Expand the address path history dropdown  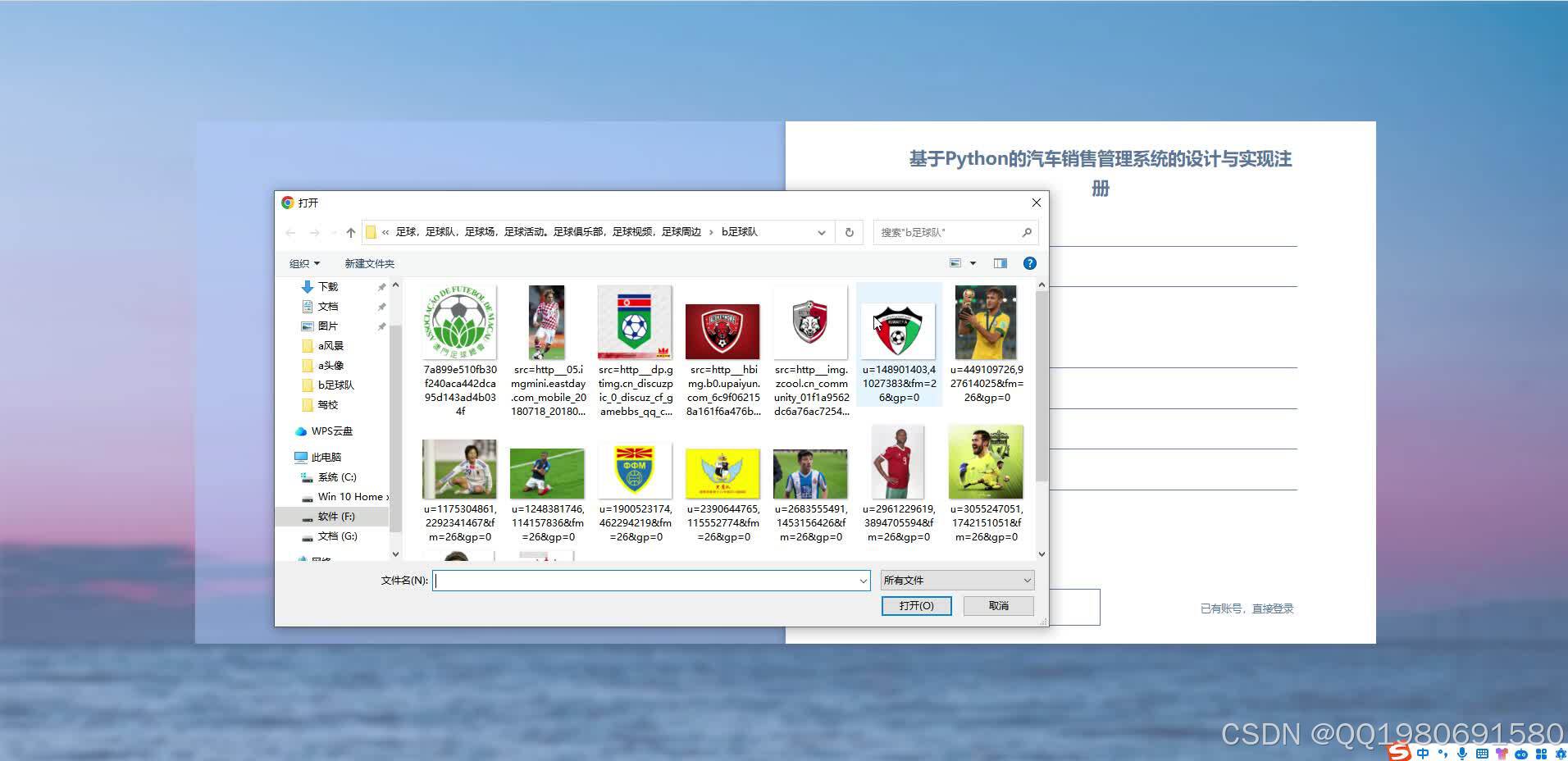click(822, 233)
